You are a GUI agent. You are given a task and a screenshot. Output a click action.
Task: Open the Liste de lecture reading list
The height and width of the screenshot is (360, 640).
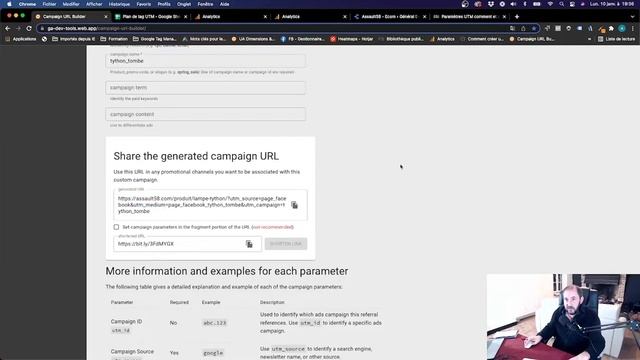coord(616,39)
